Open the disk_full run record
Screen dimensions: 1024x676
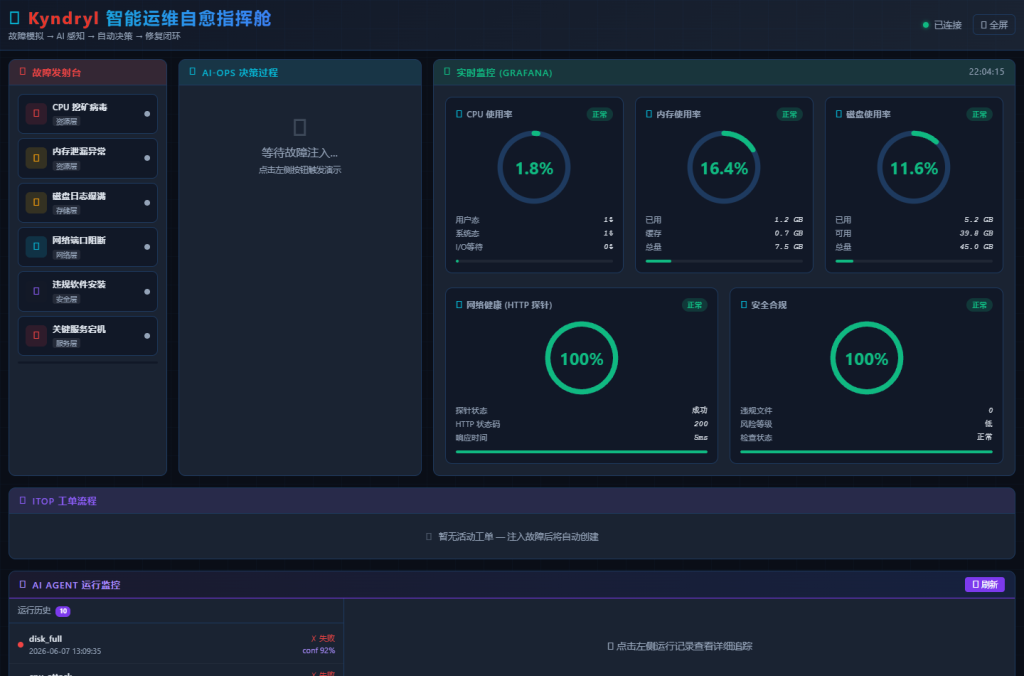click(176, 645)
